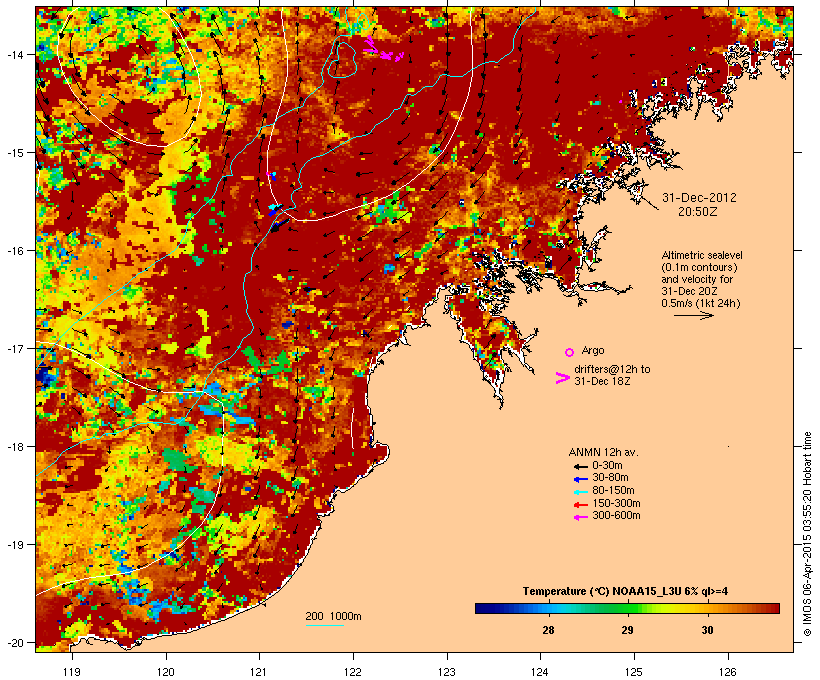The image size is (820, 680).
Task: Click the magenta Argo circle legend marker
Action: (570, 352)
